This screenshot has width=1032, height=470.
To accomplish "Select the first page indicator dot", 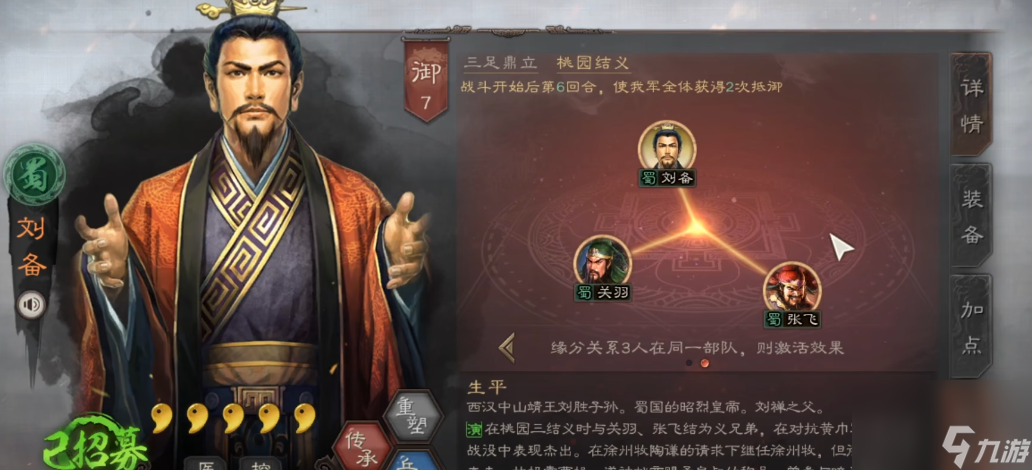I will (689, 363).
